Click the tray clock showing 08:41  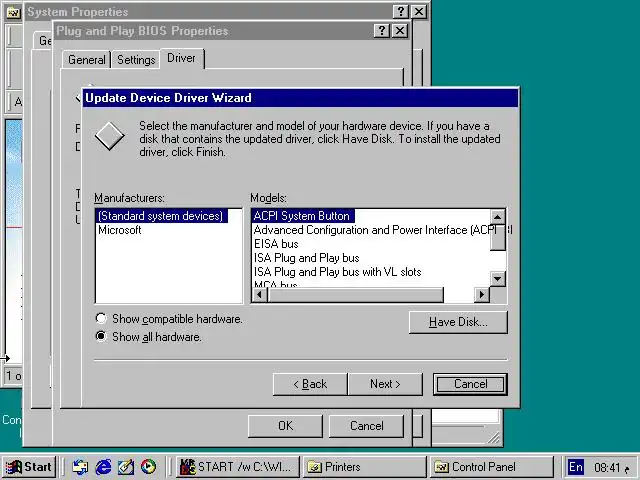tap(607, 467)
